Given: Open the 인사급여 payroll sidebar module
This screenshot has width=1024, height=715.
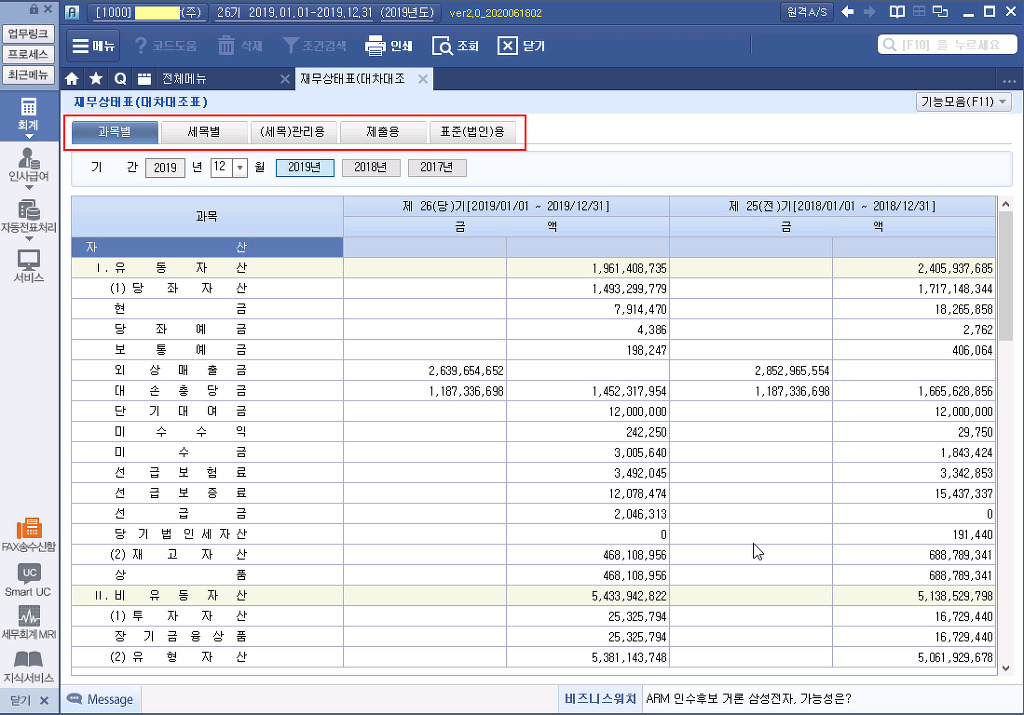Looking at the screenshot, I should [28, 164].
